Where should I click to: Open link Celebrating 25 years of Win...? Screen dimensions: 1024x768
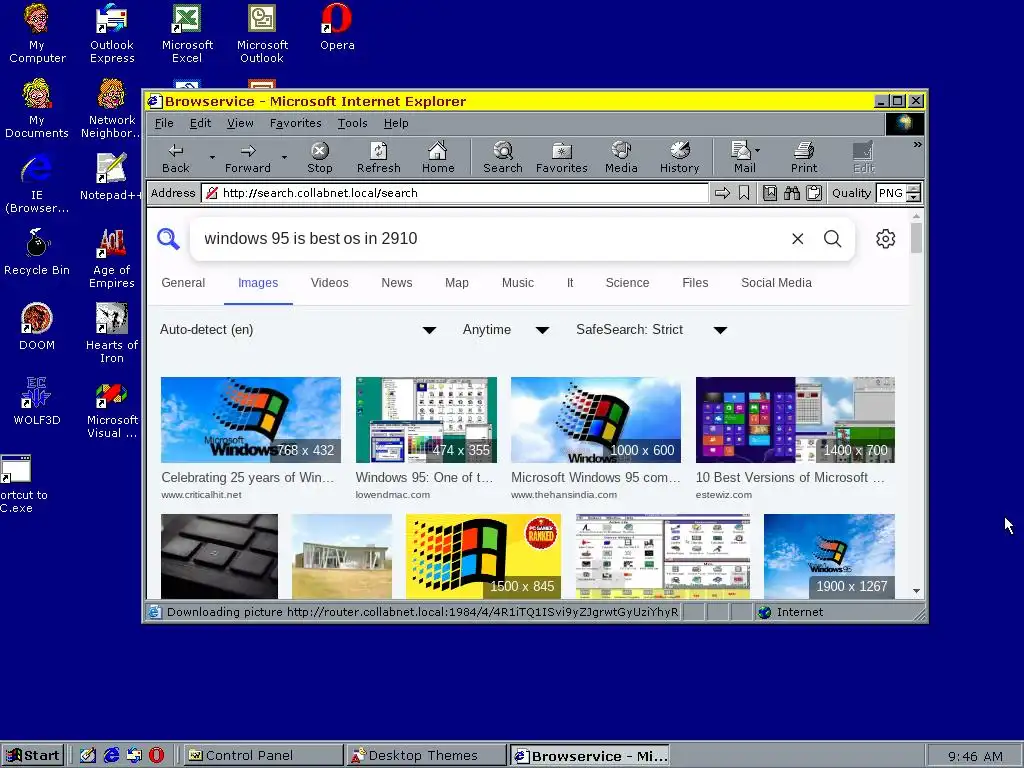(x=248, y=477)
